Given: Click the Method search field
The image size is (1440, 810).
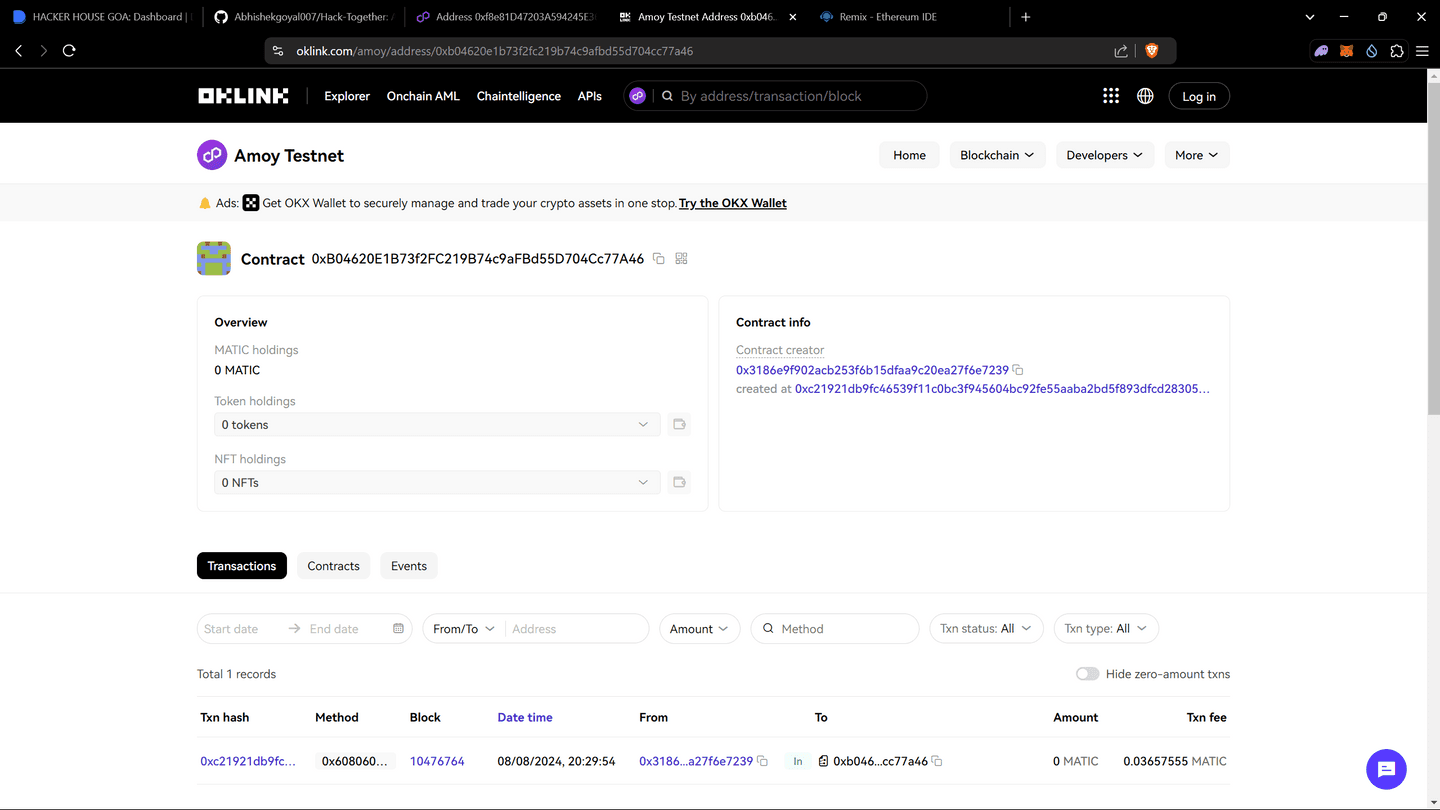Looking at the screenshot, I should coord(835,629).
